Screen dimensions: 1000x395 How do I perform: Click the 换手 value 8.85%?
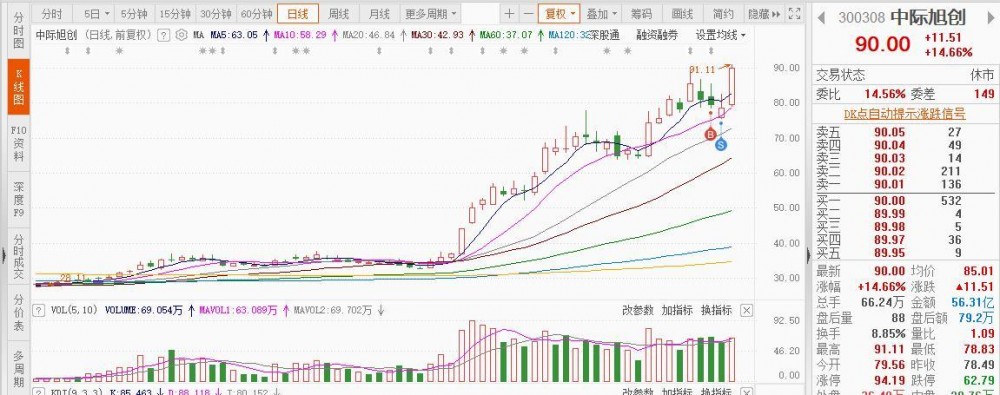pos(889,333)
